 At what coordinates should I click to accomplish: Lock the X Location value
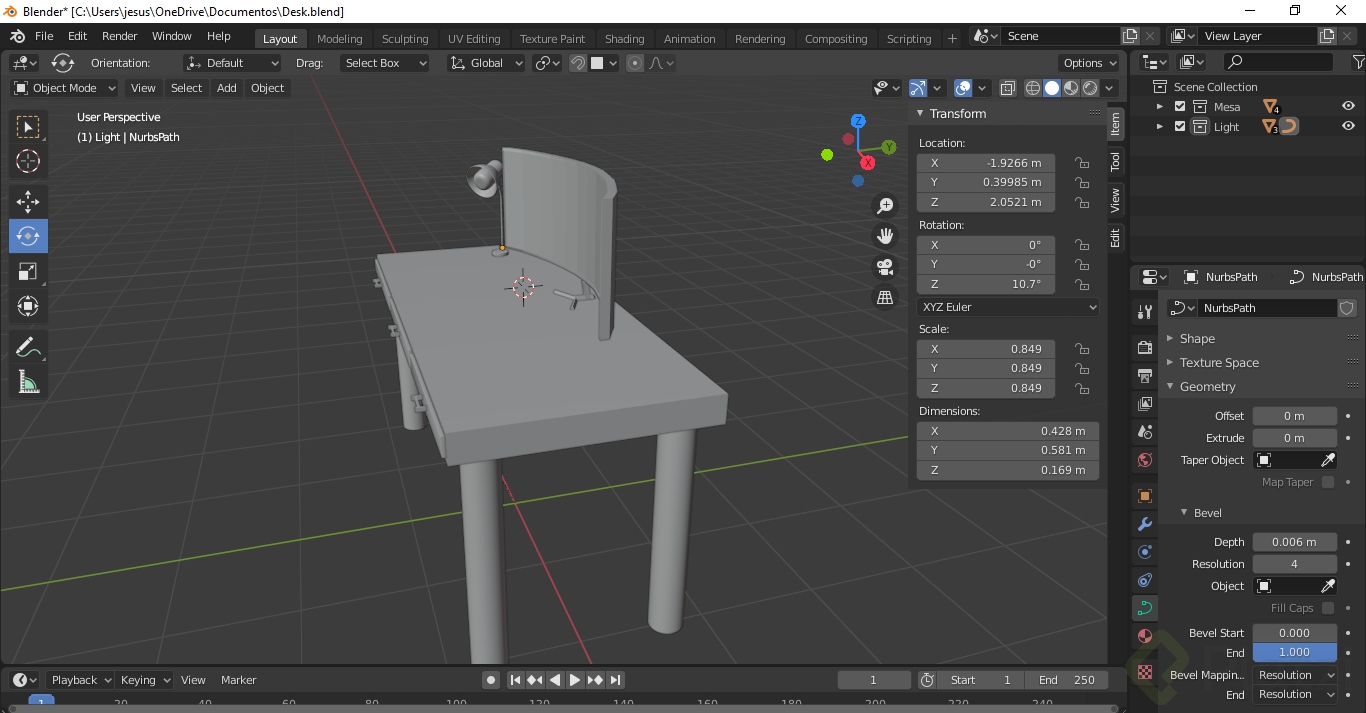pos(1081,163)
